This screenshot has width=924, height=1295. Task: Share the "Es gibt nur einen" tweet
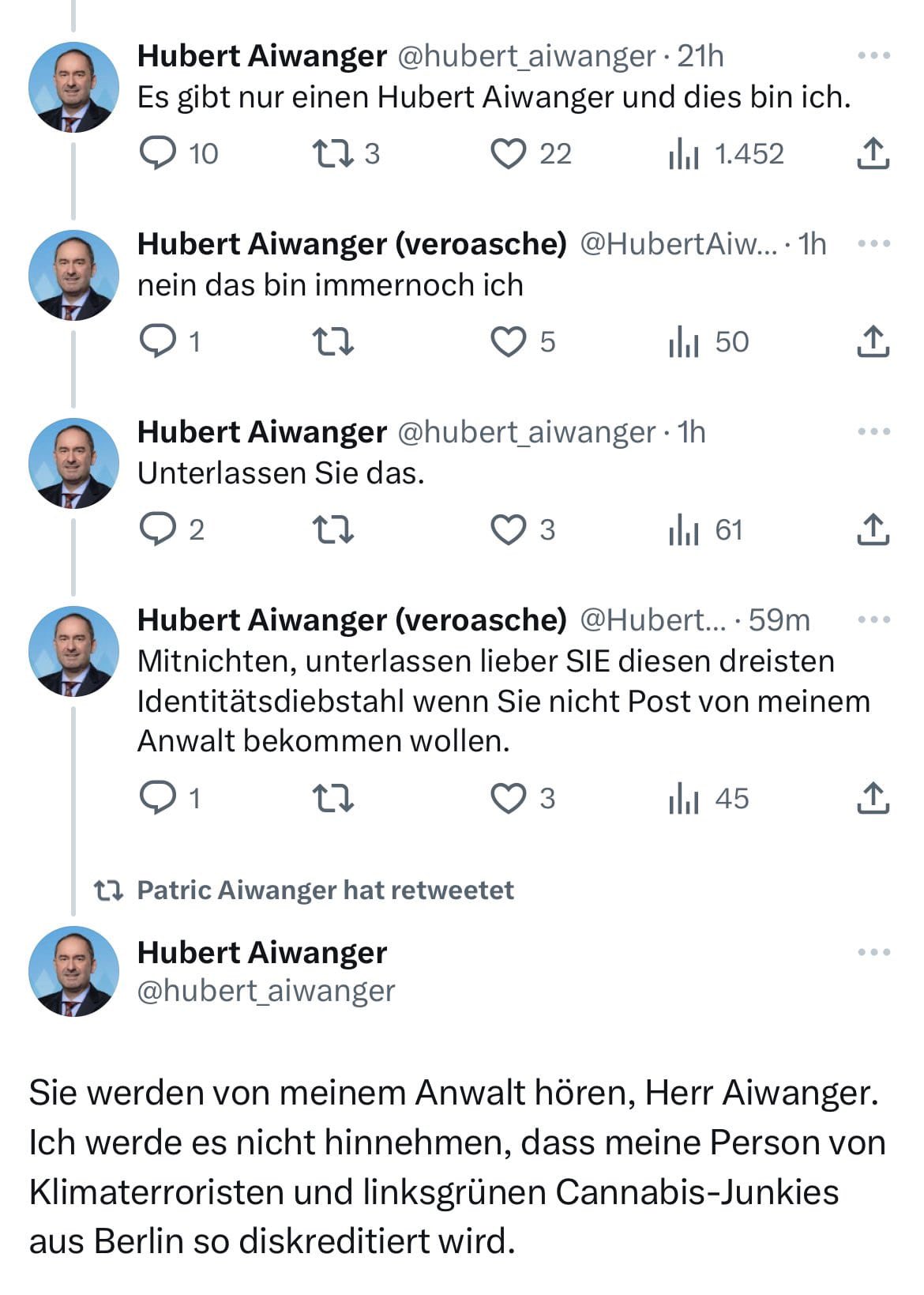pos(873,153)
